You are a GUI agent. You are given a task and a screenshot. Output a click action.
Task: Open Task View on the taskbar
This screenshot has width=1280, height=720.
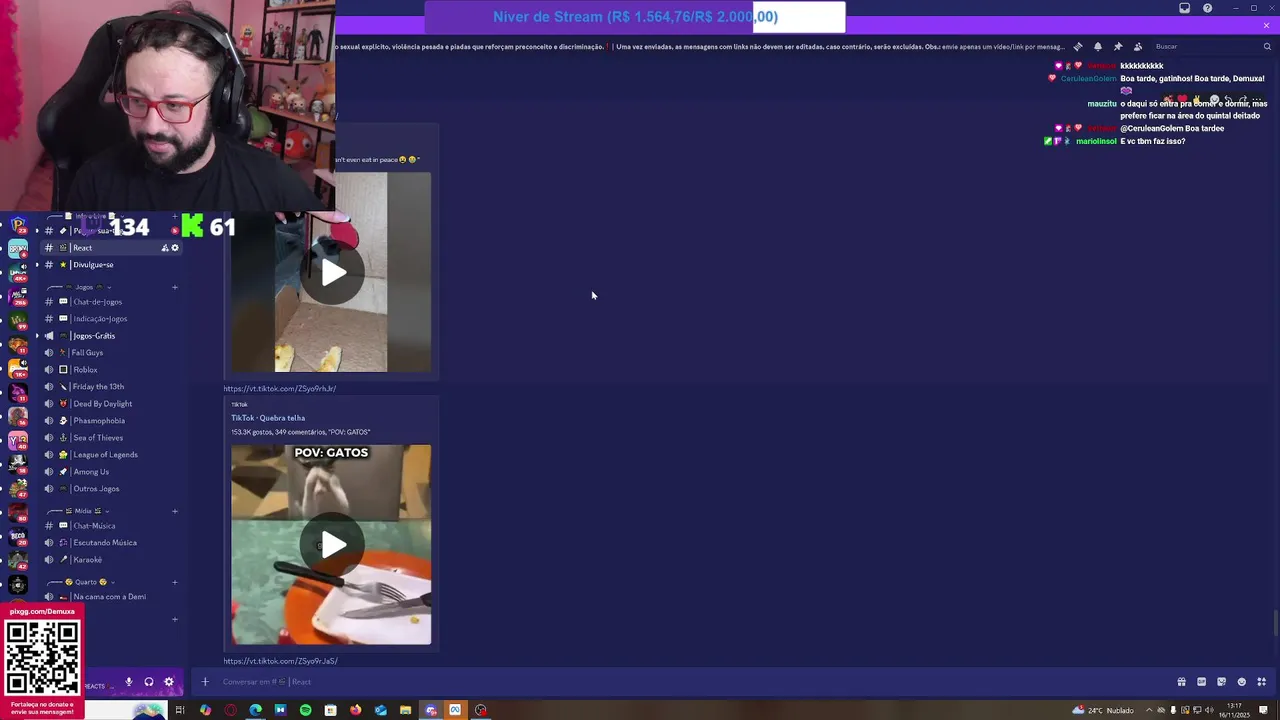[x=180, y=710]
